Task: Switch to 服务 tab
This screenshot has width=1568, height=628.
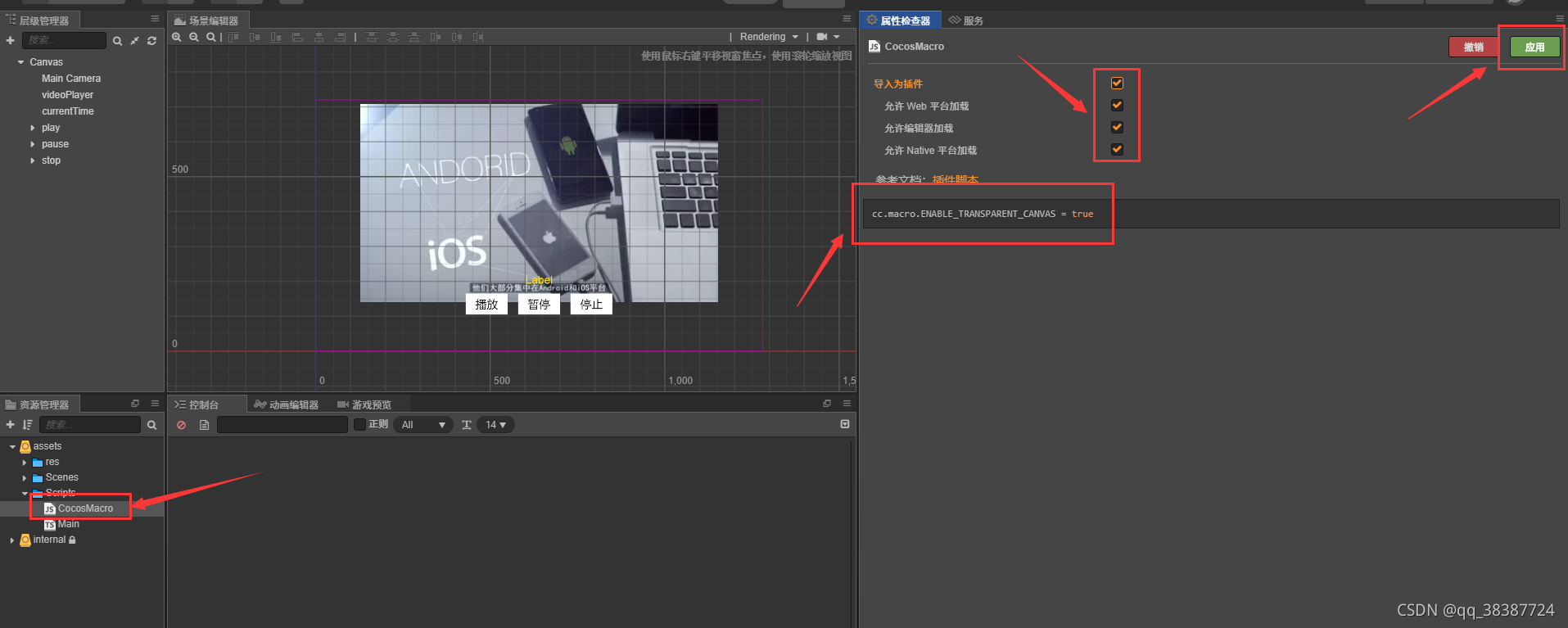Action: tap(966, 20)
